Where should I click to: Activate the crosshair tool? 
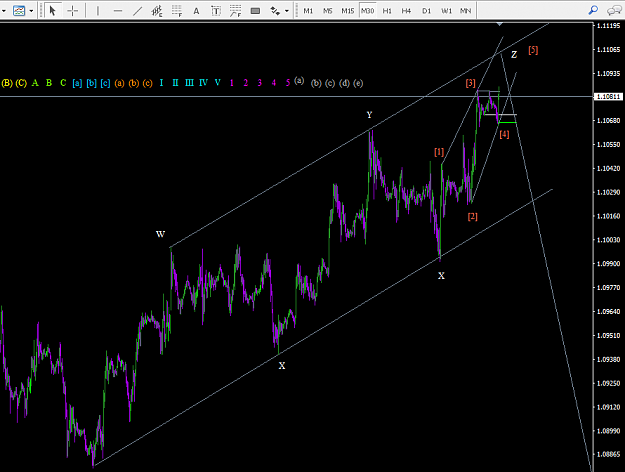pos(73,11)
